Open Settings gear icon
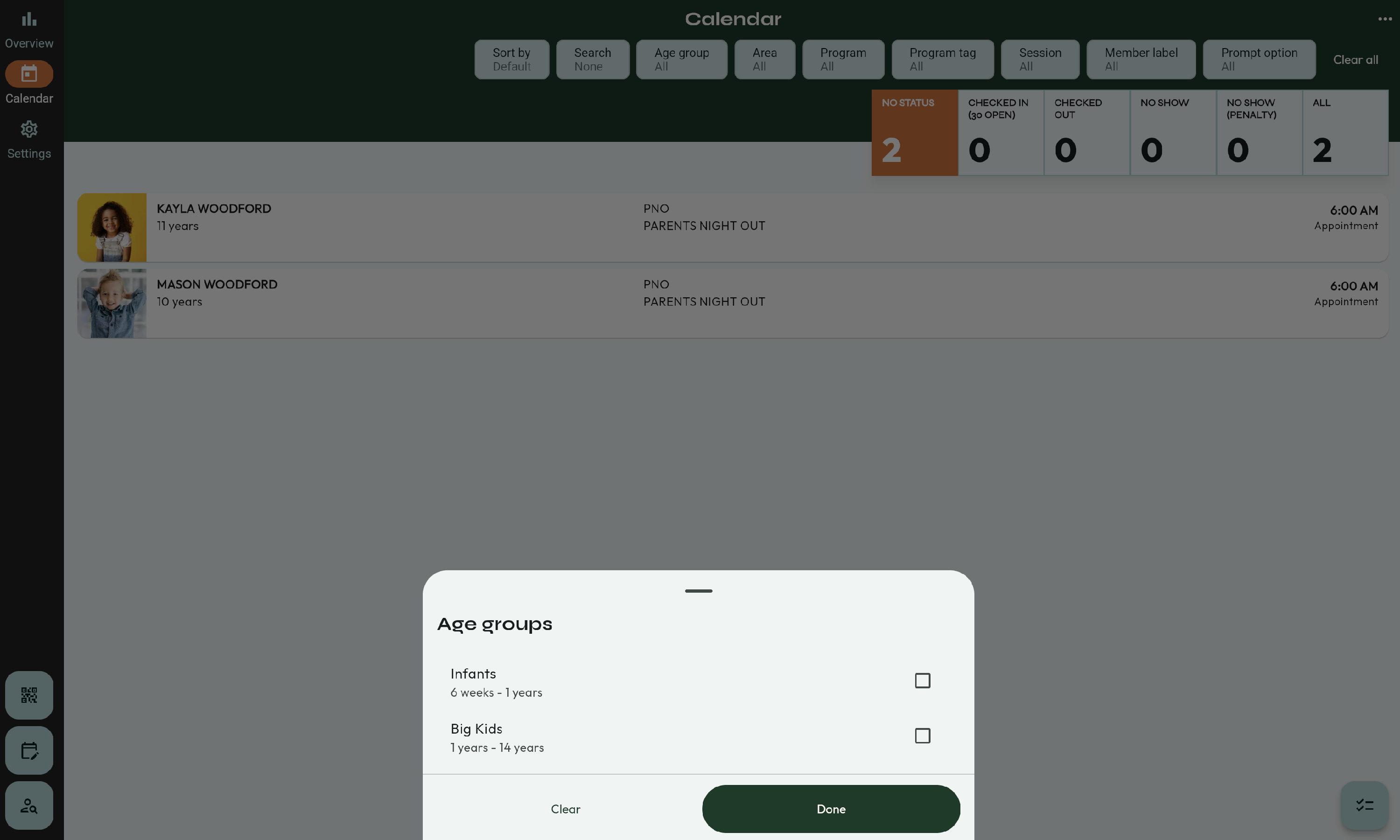The width and height of the screenshot is (1400, 840). point(29,130)
